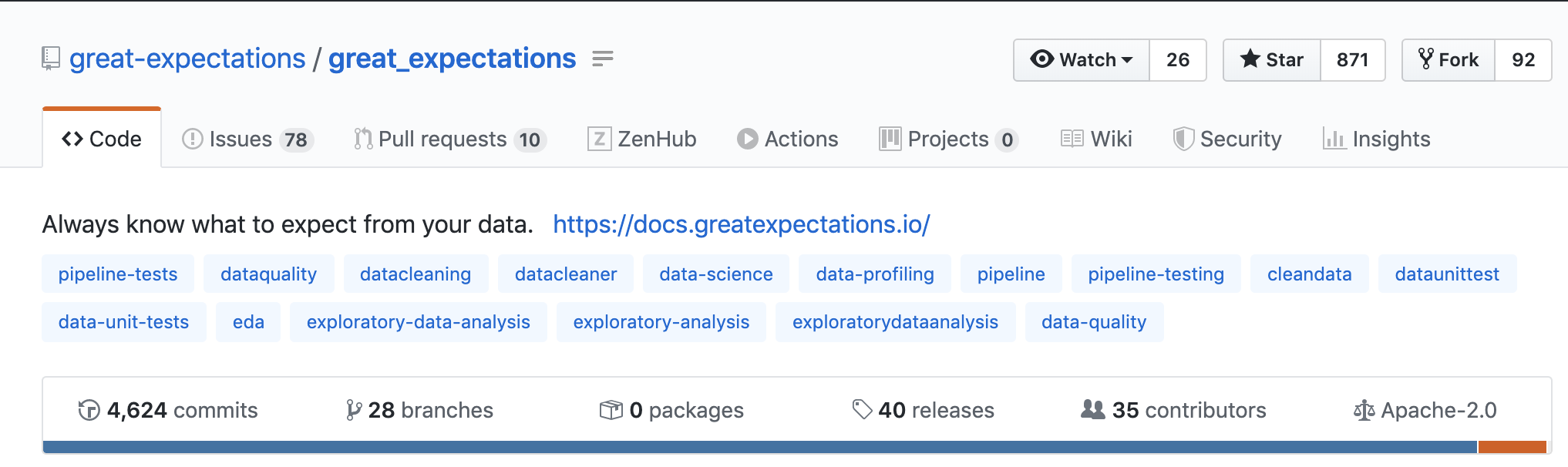1568x467 pixels.
Task: Click the packages box icon
Action: pyautogui.click(x=611, y=410)
